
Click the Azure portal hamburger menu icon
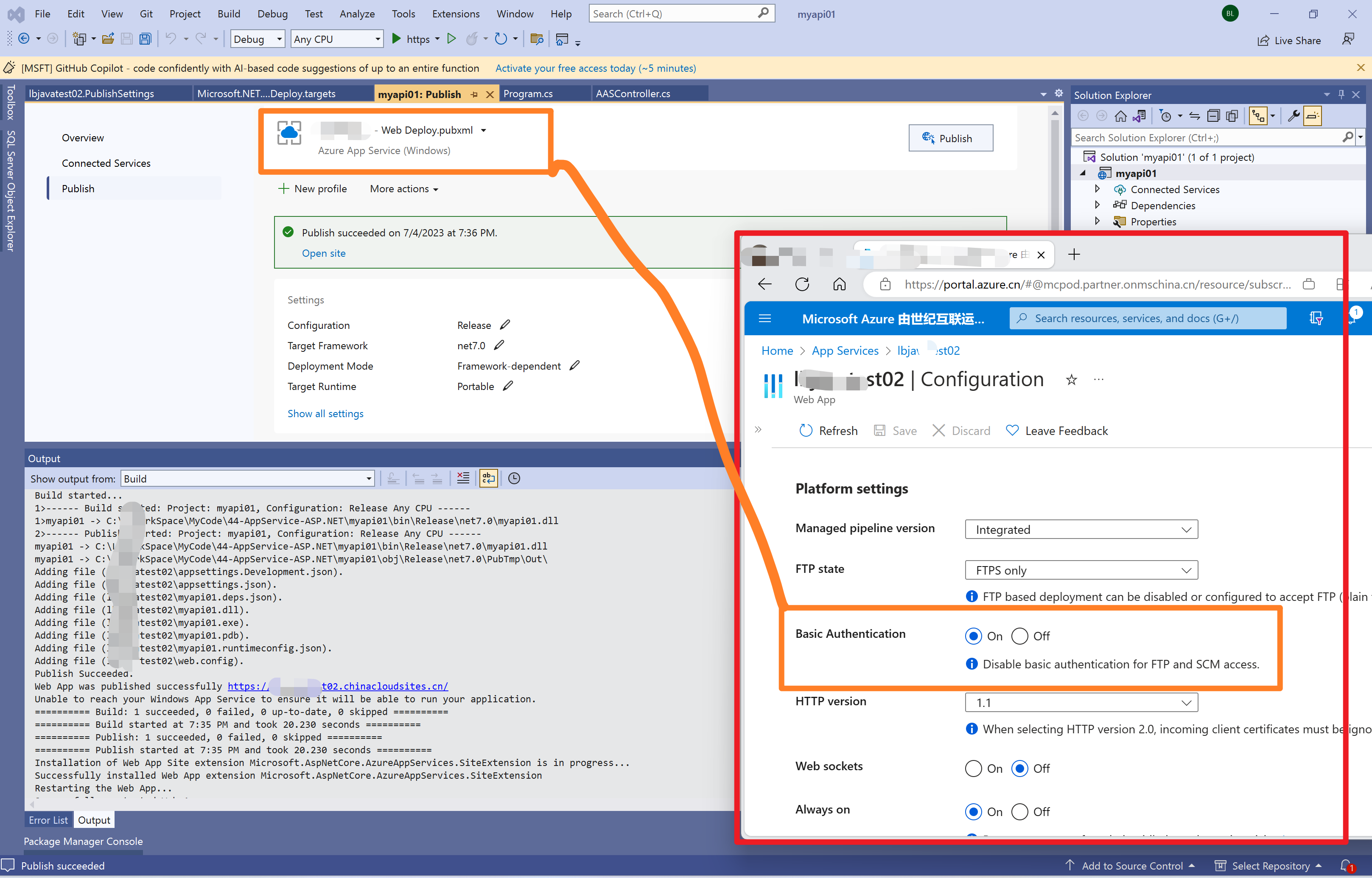[765, 318]
